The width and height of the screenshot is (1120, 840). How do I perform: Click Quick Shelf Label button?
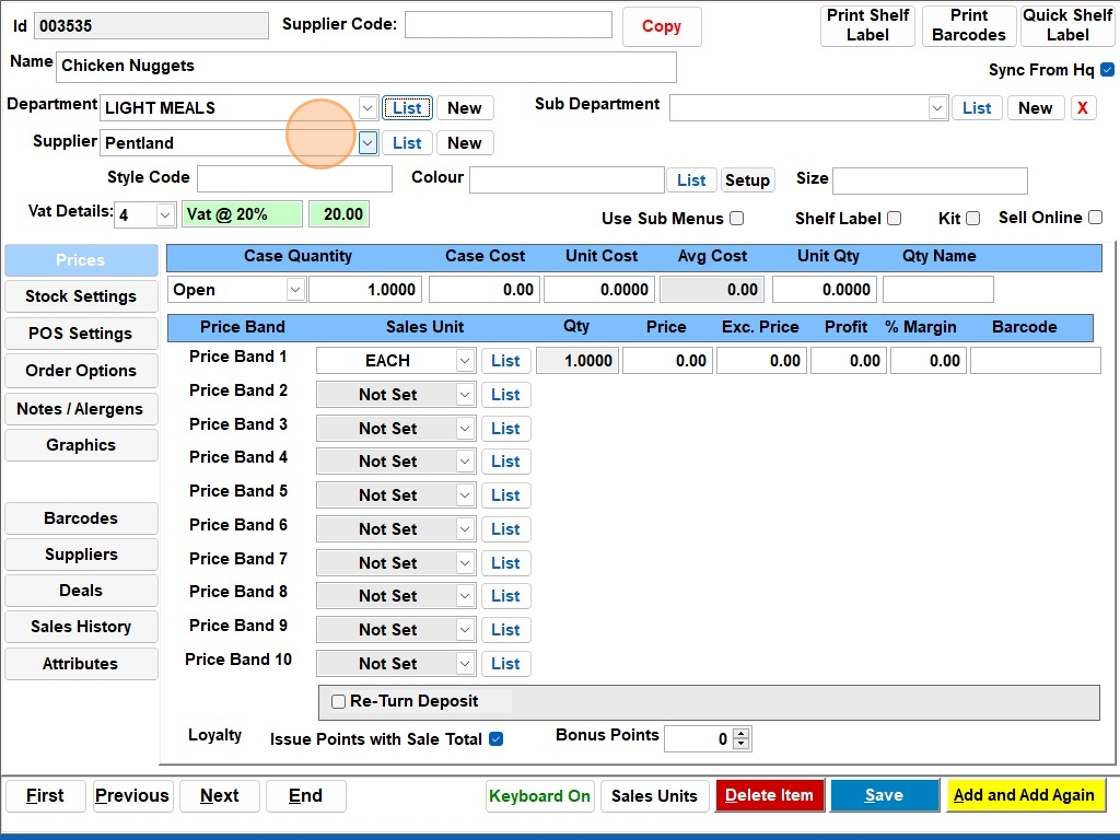click(x=1067, y=26)
